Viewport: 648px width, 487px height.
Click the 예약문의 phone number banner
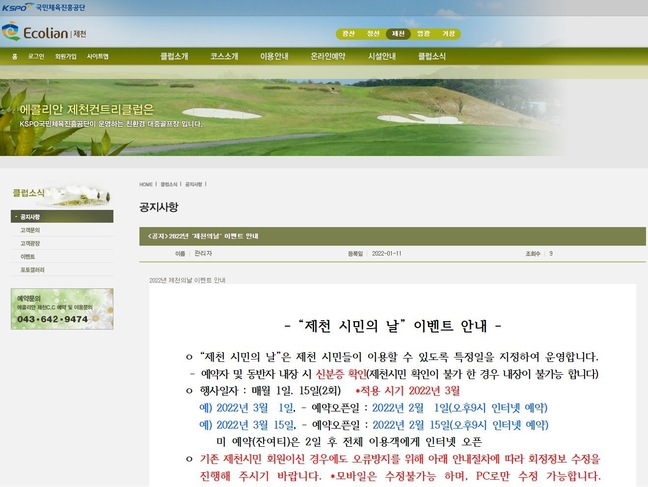tap(62, 309)
